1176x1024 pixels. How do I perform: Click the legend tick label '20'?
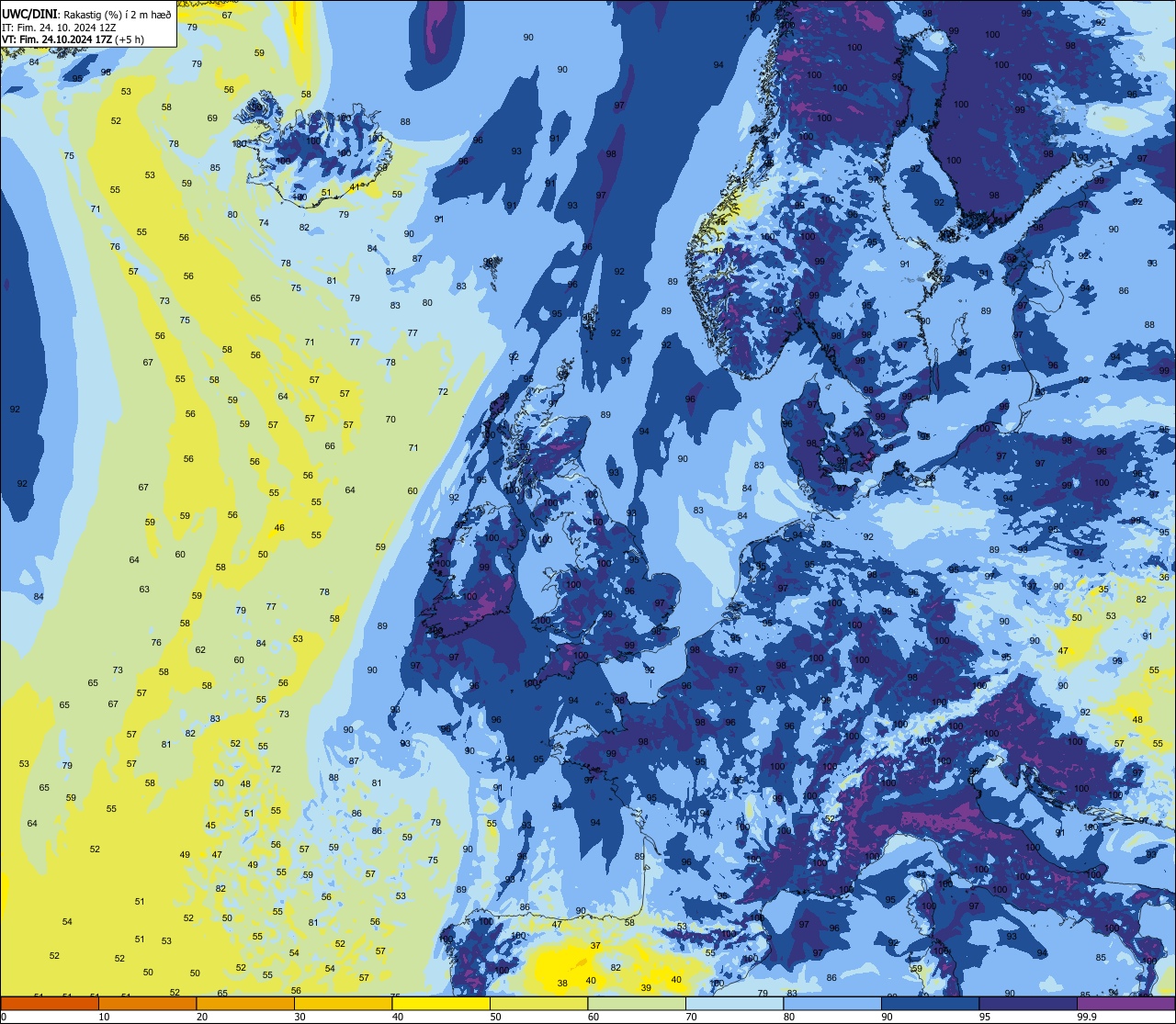tap(202, 1017)
